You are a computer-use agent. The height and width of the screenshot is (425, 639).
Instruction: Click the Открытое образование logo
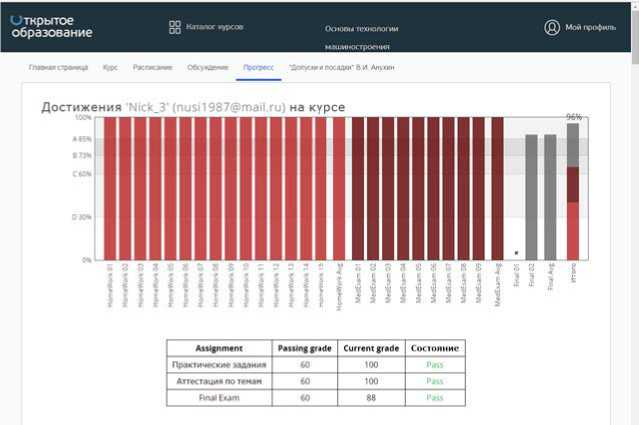click(x=50, y=27)
